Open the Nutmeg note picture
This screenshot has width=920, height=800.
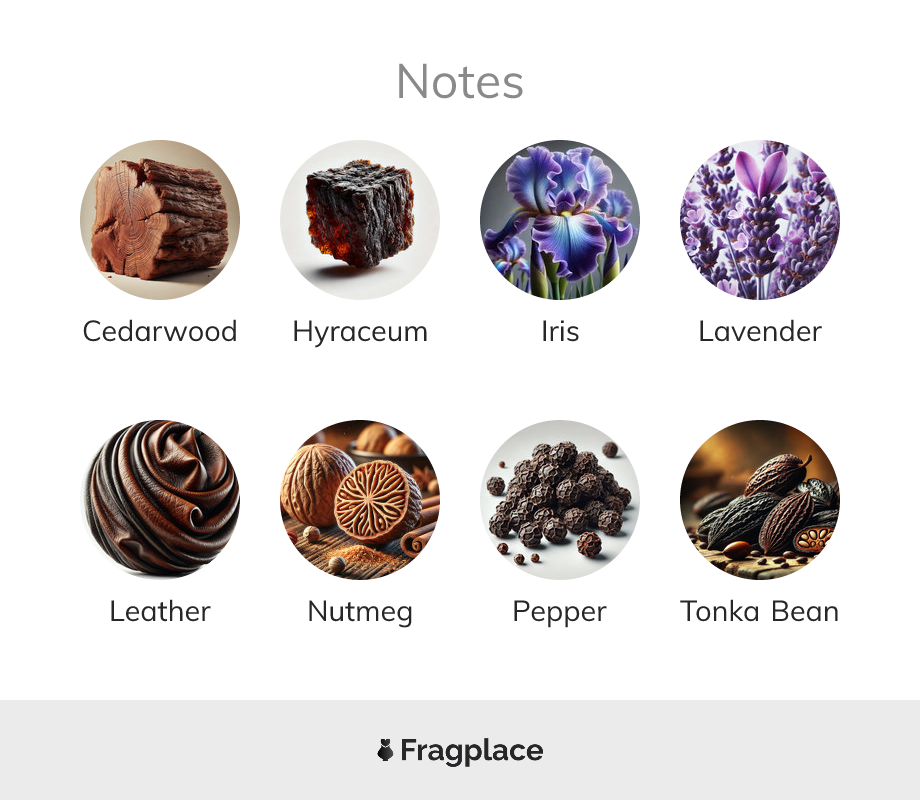tap(360, 499)
